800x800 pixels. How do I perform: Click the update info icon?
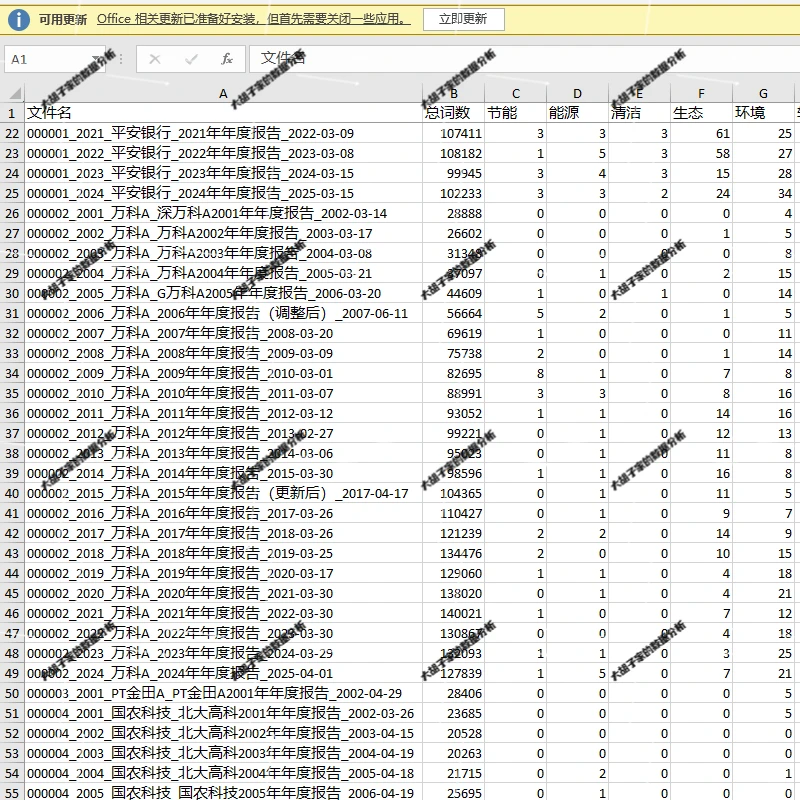click(x=19, y=19)
